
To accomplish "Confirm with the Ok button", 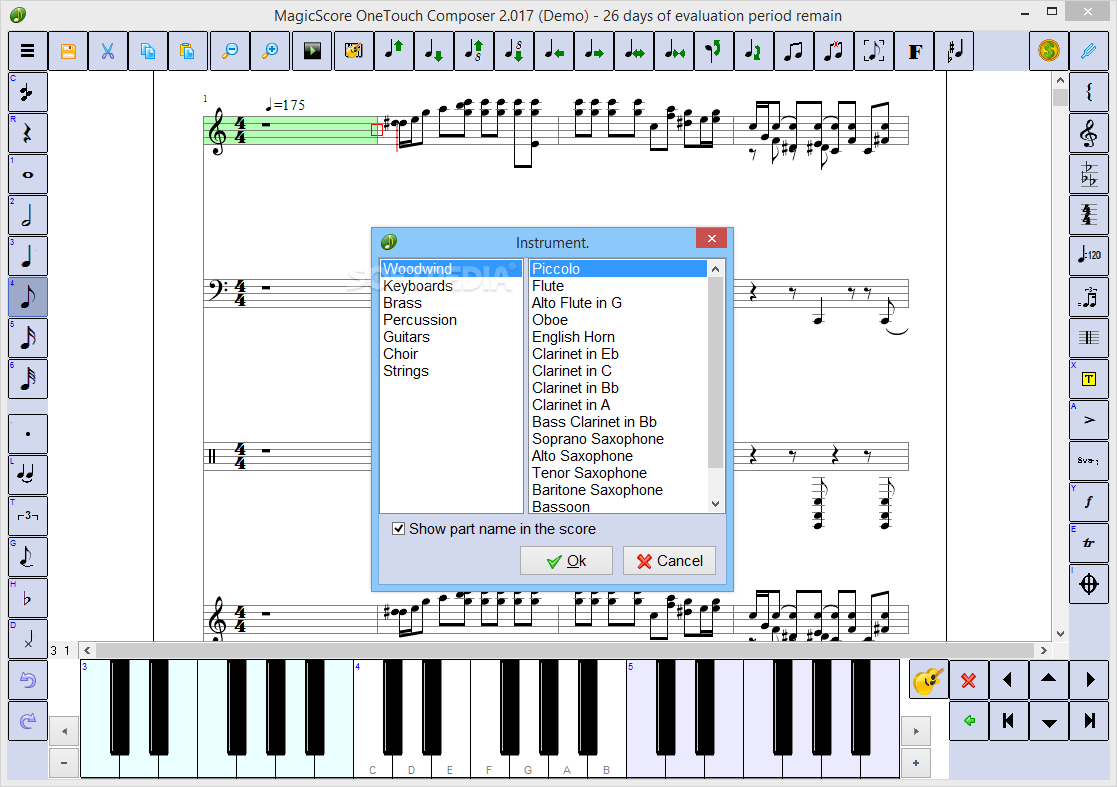I will (566, 561).
